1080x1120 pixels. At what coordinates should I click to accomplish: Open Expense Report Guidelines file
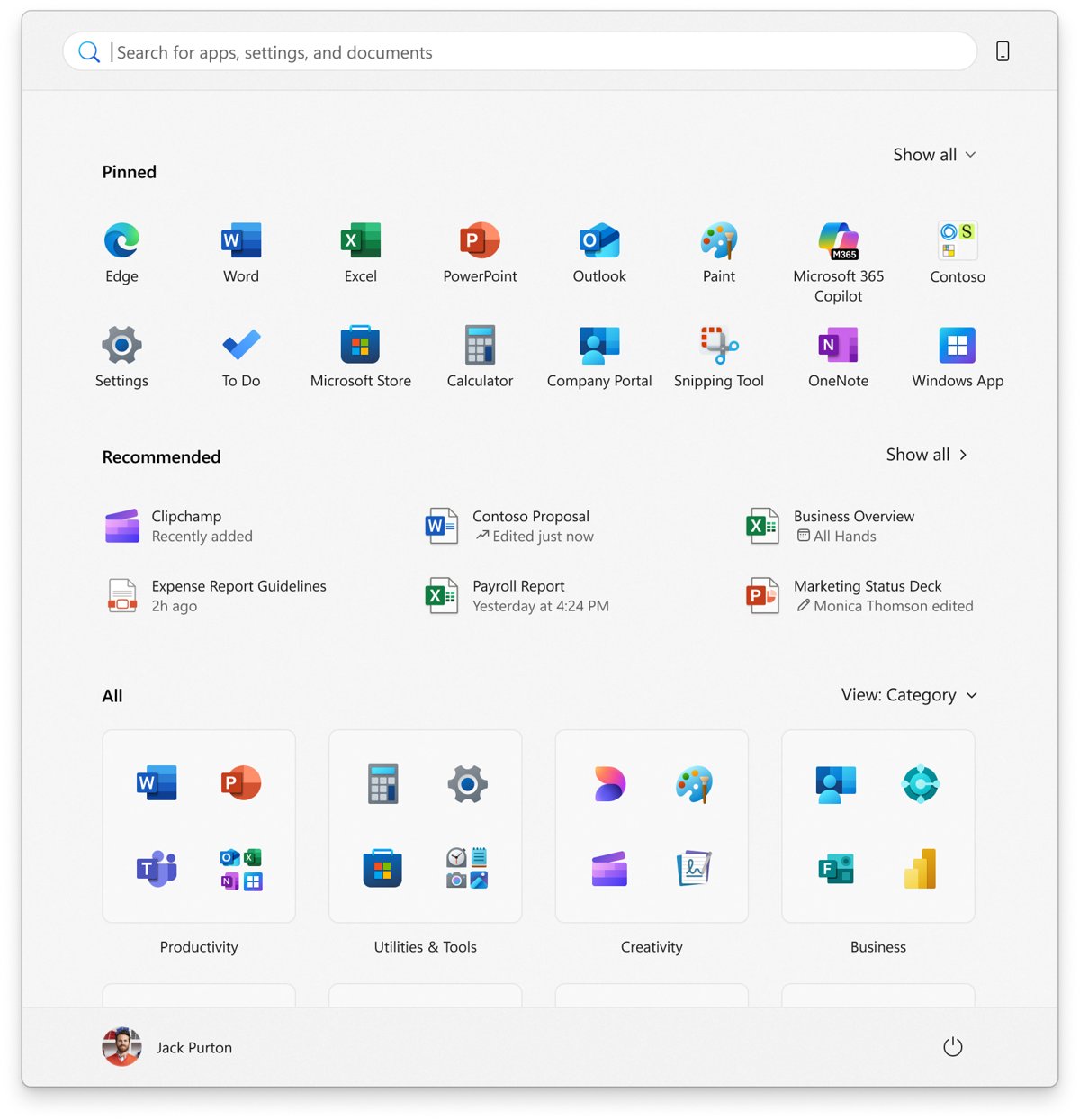click(216, 595)
